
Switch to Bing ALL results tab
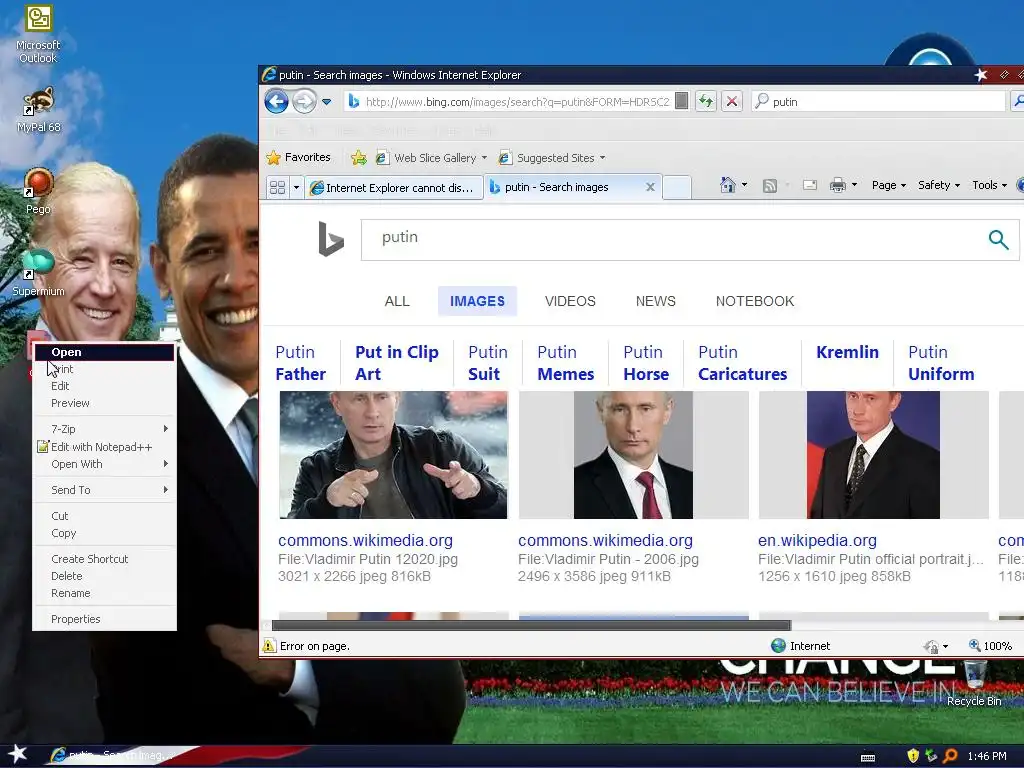(x=397, y=301)
